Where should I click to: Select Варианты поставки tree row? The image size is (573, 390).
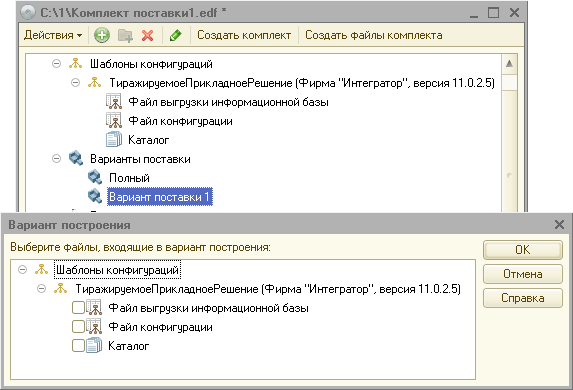140,159
